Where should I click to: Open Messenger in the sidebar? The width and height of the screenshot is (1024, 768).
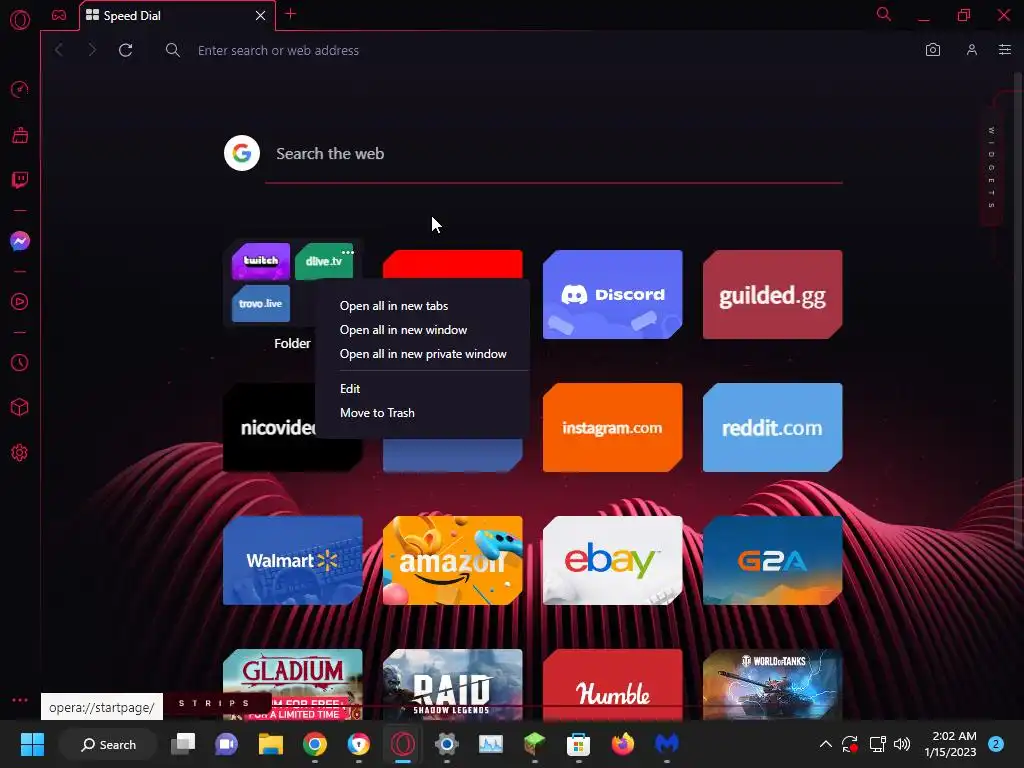click(20, 241)
